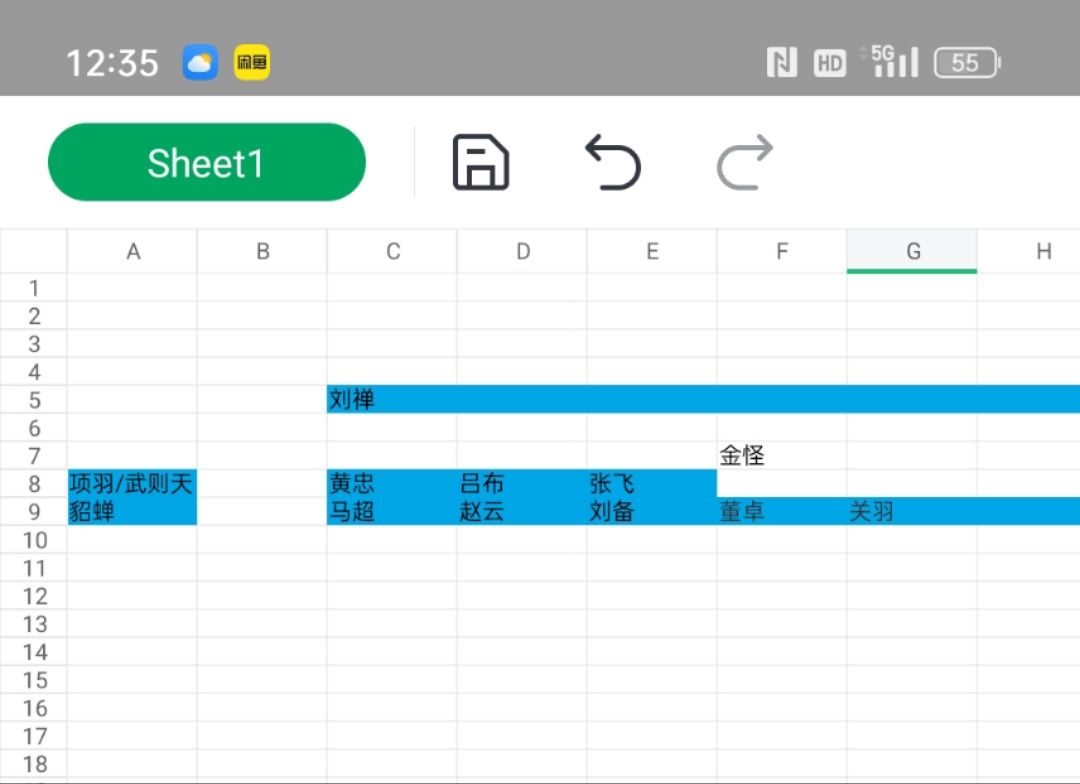This screenshot has width=1080, height=784.
Task: Select column G header
Action: [x=912, y=252]
